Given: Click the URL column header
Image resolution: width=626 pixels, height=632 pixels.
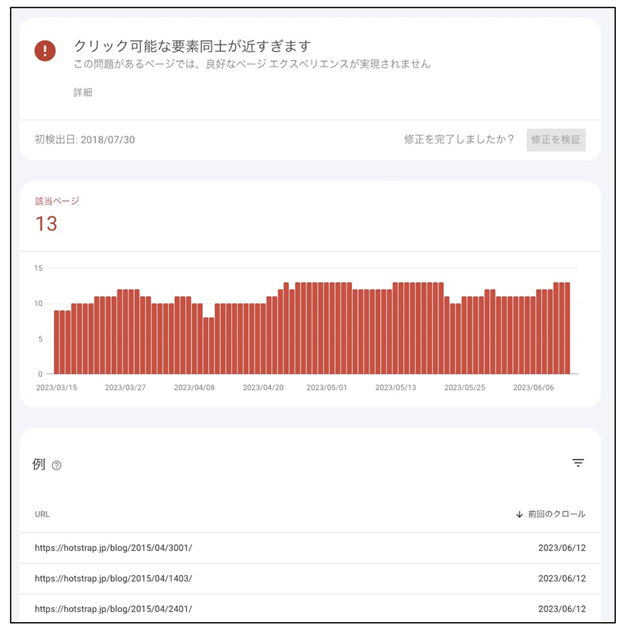Looking at the screenshot, I should [x=42, y=514].
